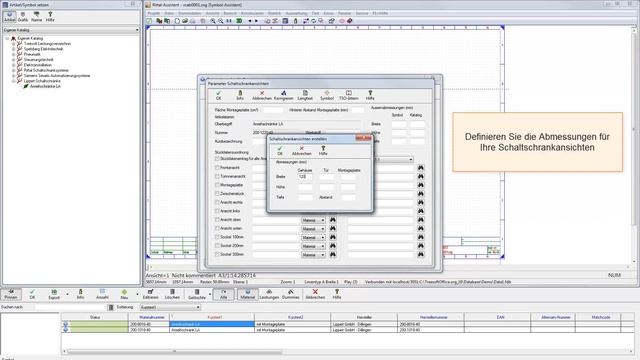Open the Fenster menu
The width and height of the screenshot is (640, 360).
[344, 13]
